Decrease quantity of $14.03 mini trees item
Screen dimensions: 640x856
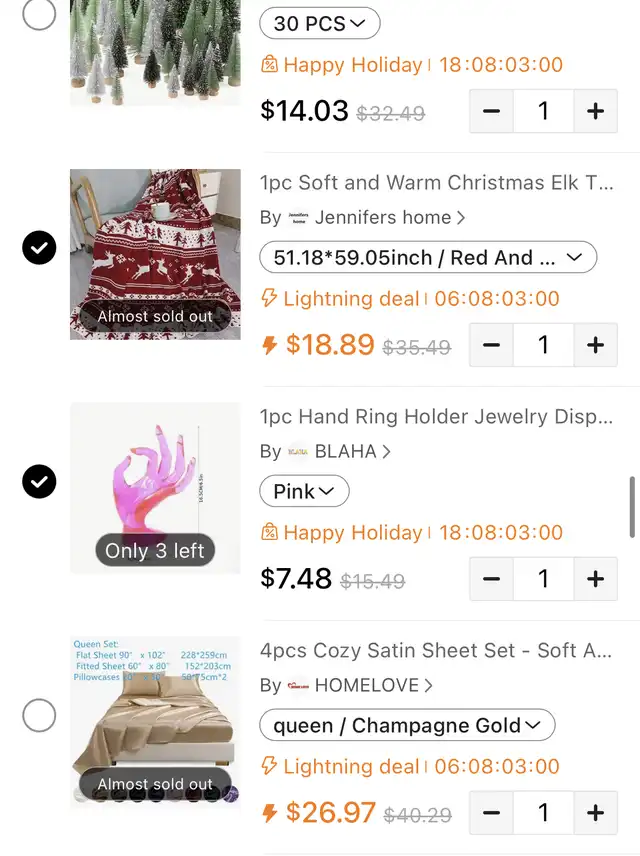pyautogui.click(x=491, y=111)
